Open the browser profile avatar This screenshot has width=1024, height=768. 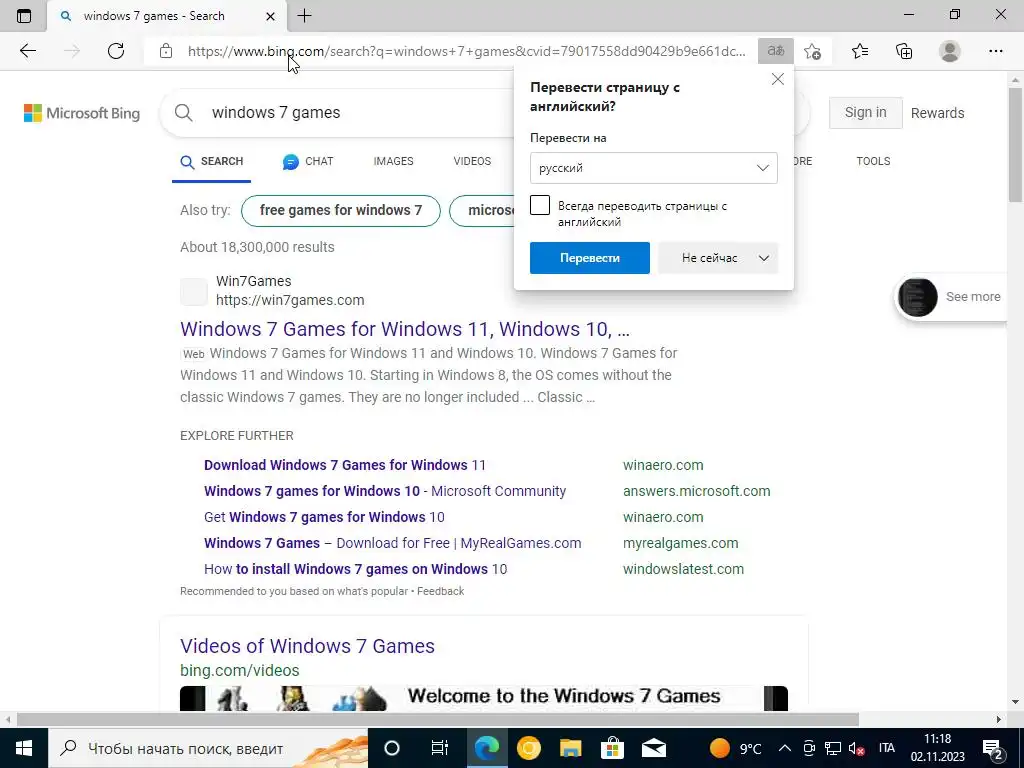tap(950, 51)
